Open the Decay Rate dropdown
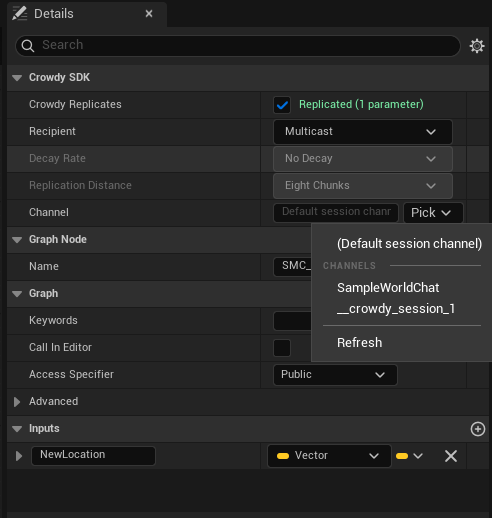 (363, 159)
